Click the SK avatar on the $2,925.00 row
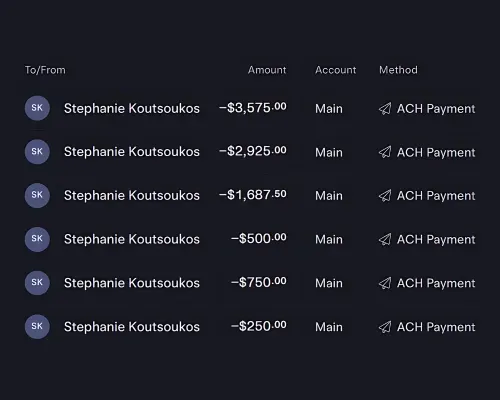The width and height of the screenshot is (500, 400). tap(37, 152)
